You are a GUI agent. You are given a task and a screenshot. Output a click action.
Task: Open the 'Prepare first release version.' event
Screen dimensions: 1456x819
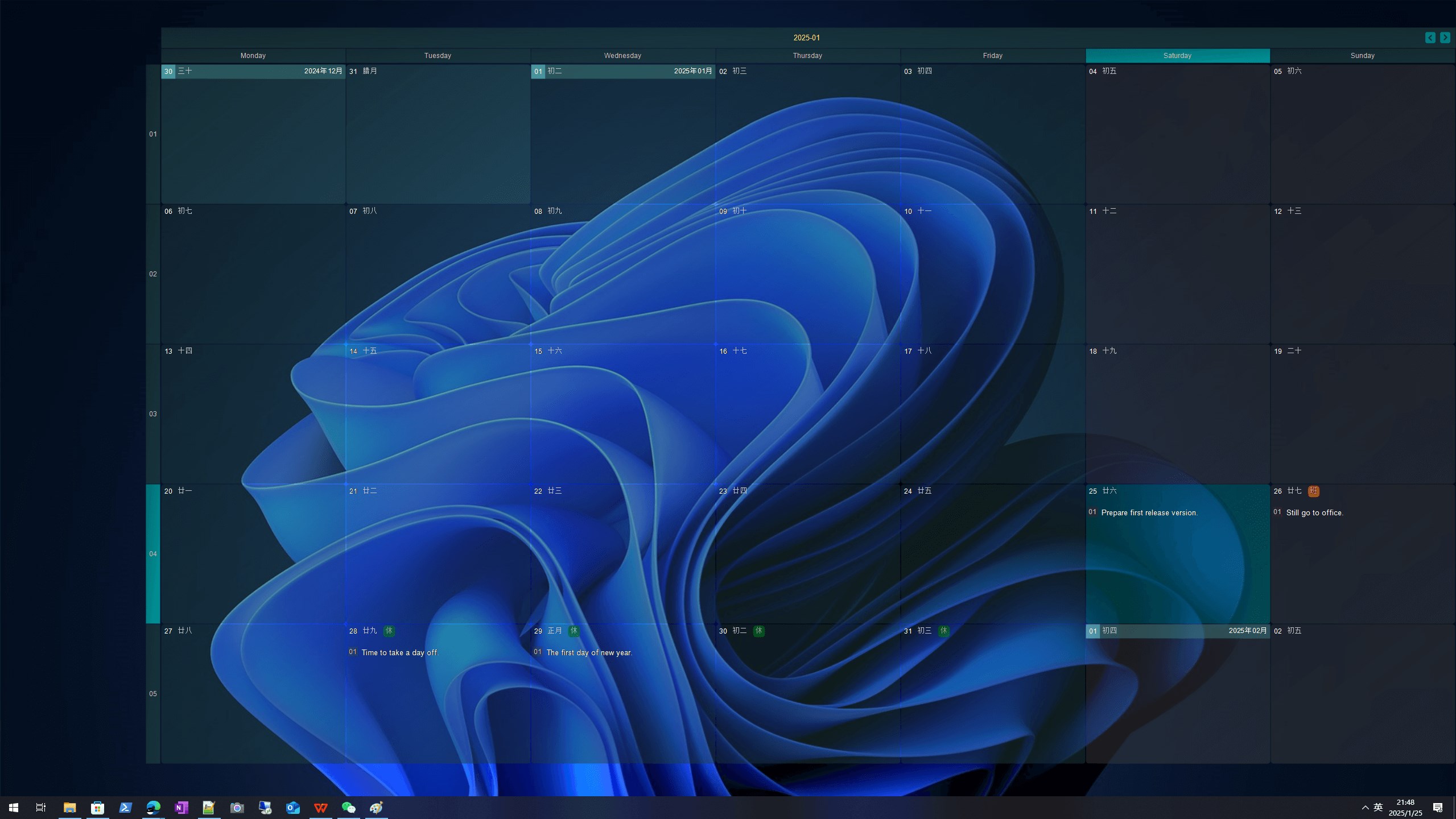pos(1149,512)
